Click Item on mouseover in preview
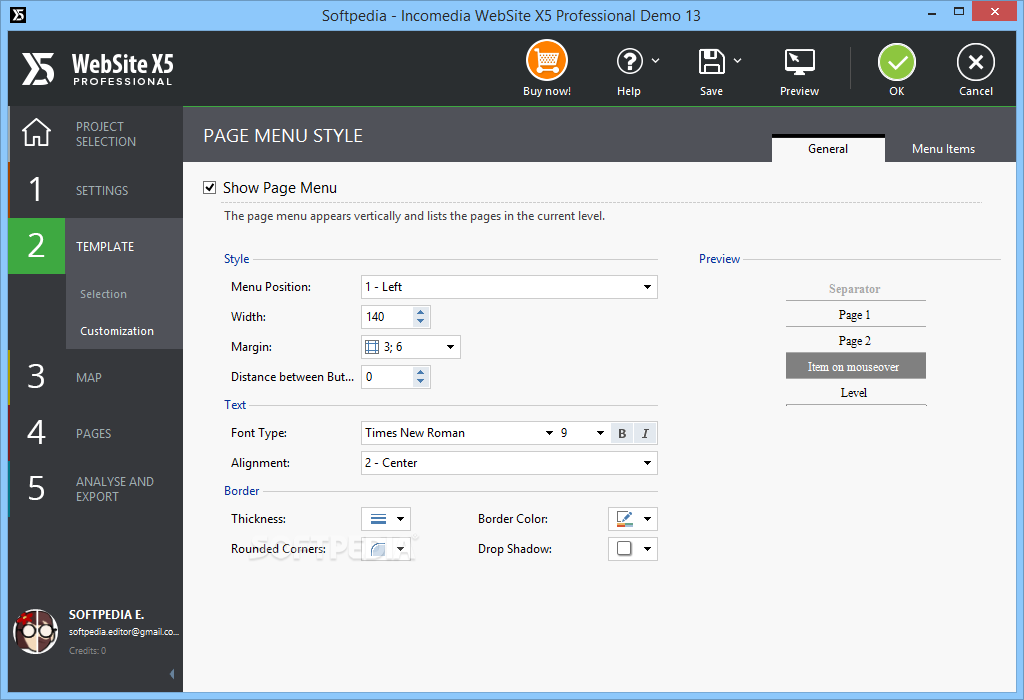This screenshot has height=700, width=1024. point(855,366)
